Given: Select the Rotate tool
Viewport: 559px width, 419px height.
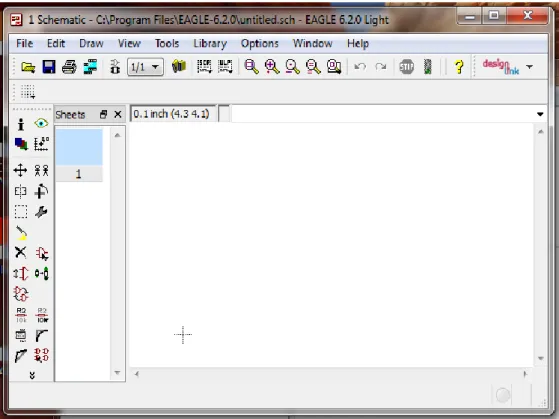Looking at the screenshot, I should coord(41,191).
